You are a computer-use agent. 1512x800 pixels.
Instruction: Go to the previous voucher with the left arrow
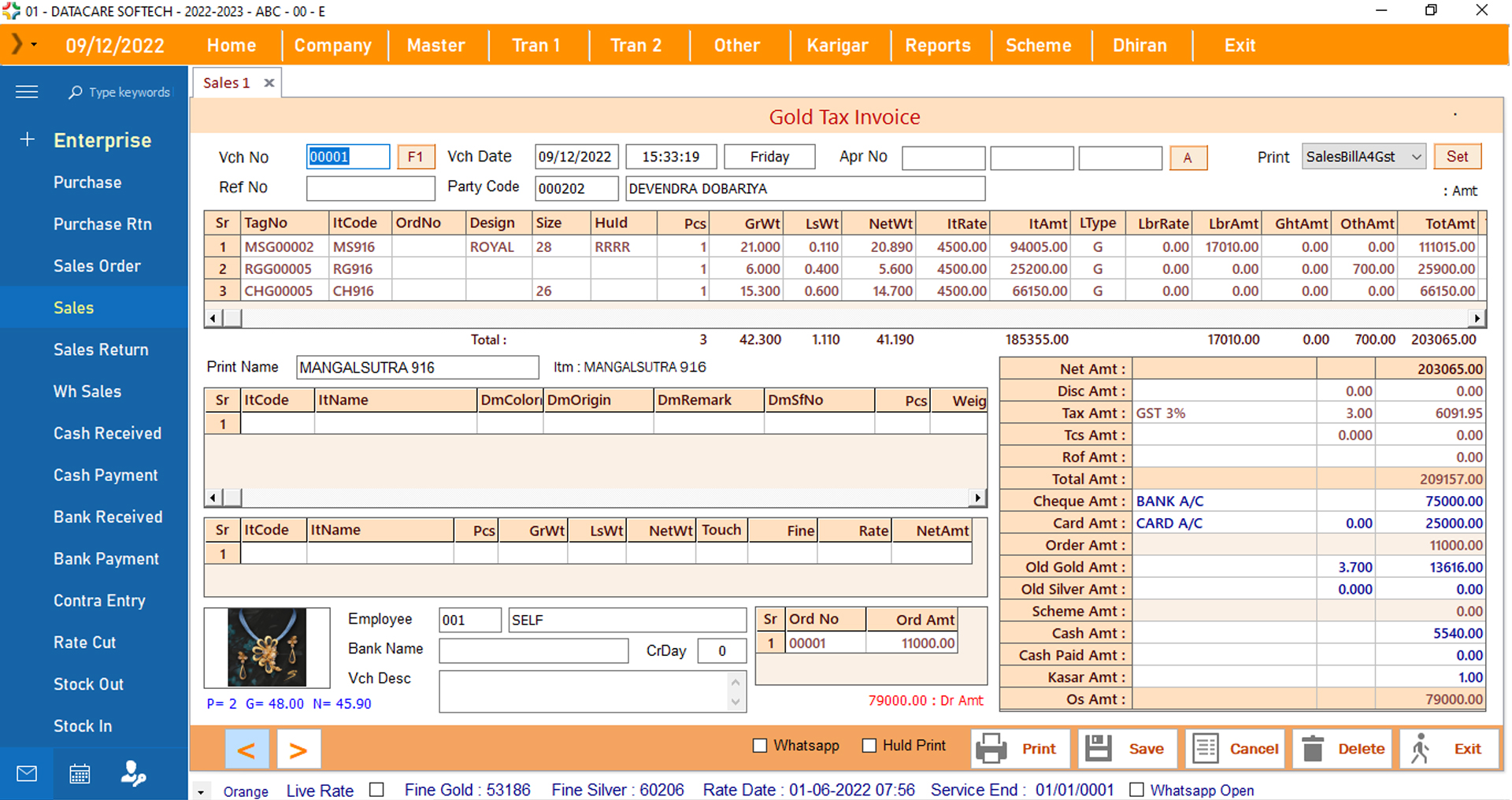coord(246,750)
